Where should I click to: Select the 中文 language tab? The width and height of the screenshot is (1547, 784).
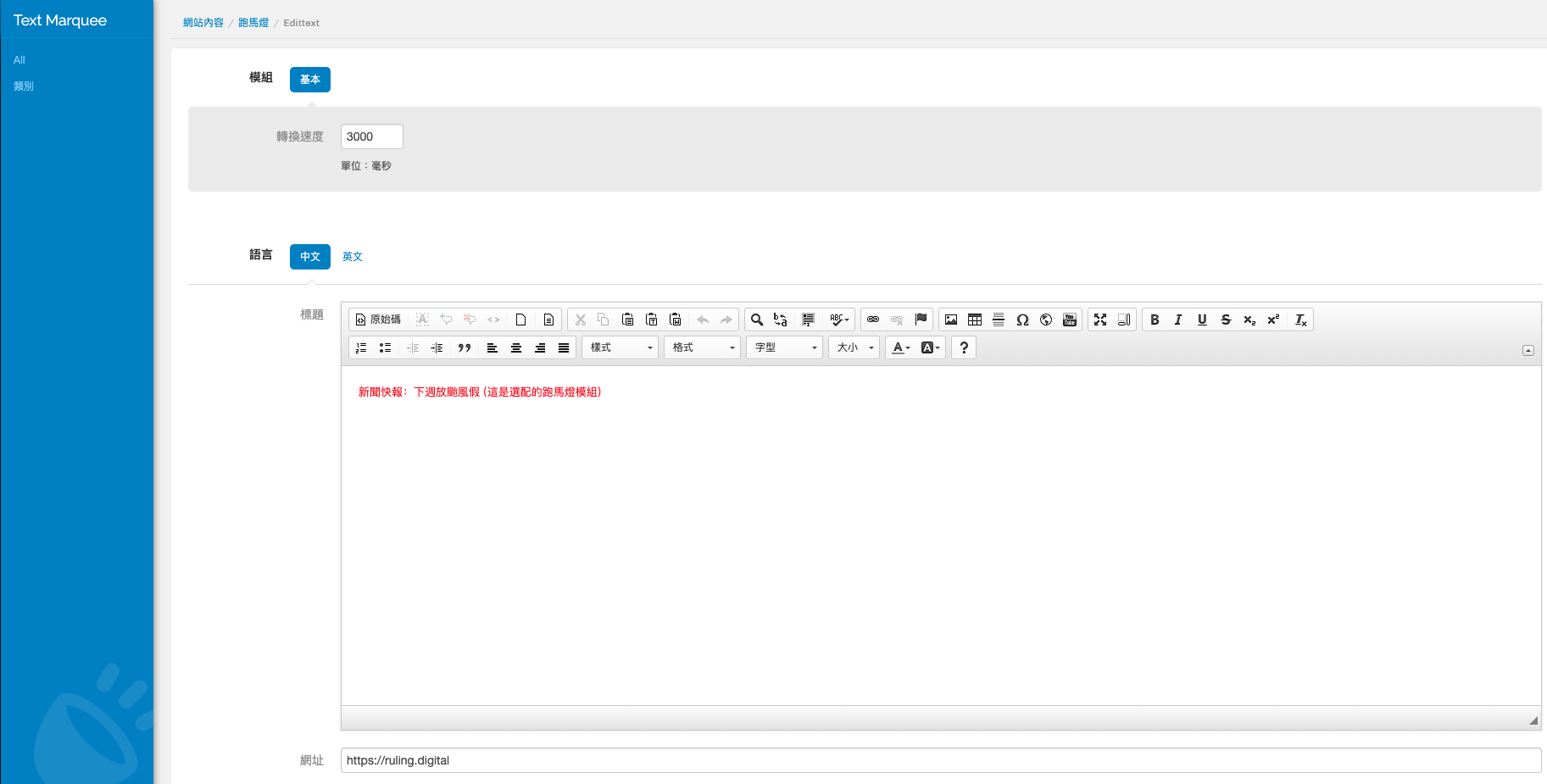click(310, 257)
